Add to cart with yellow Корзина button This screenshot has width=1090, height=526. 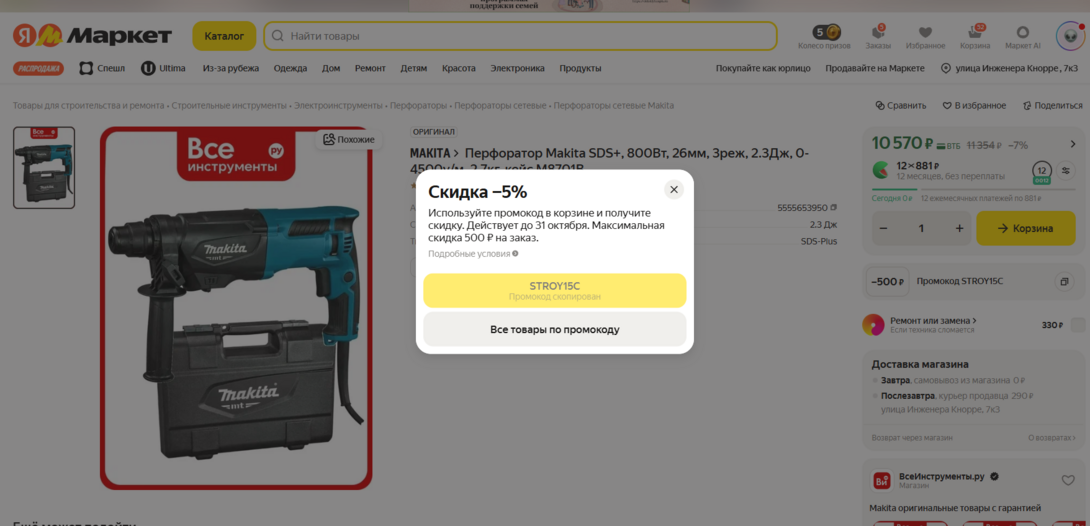click(x=1025, y=229)
